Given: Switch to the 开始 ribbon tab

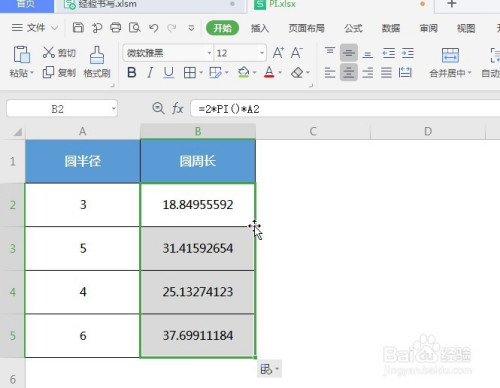Looking at the screenshot, I should 222,28.
